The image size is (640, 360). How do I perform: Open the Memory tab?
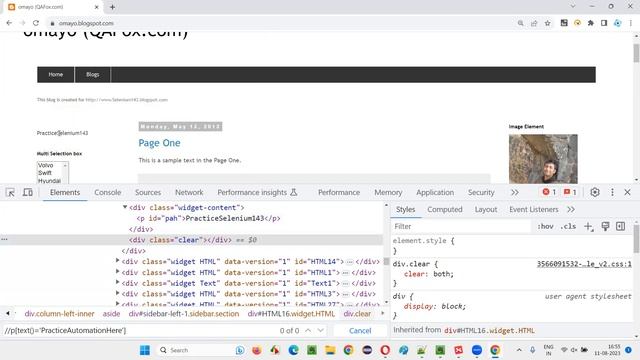click(x=388, y=192)
